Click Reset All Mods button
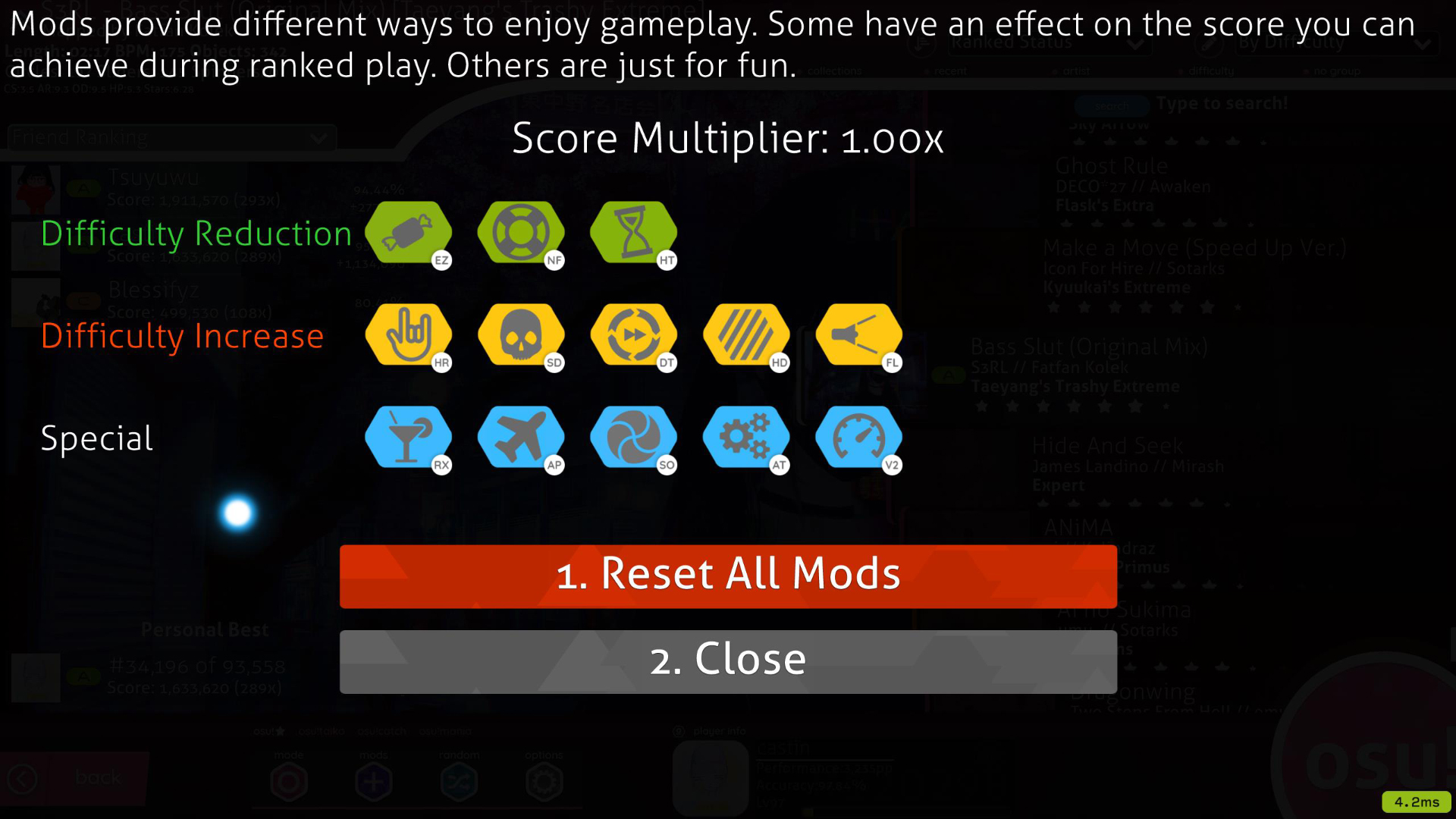Screen dimensions: 1456x819 coord(728,574)
